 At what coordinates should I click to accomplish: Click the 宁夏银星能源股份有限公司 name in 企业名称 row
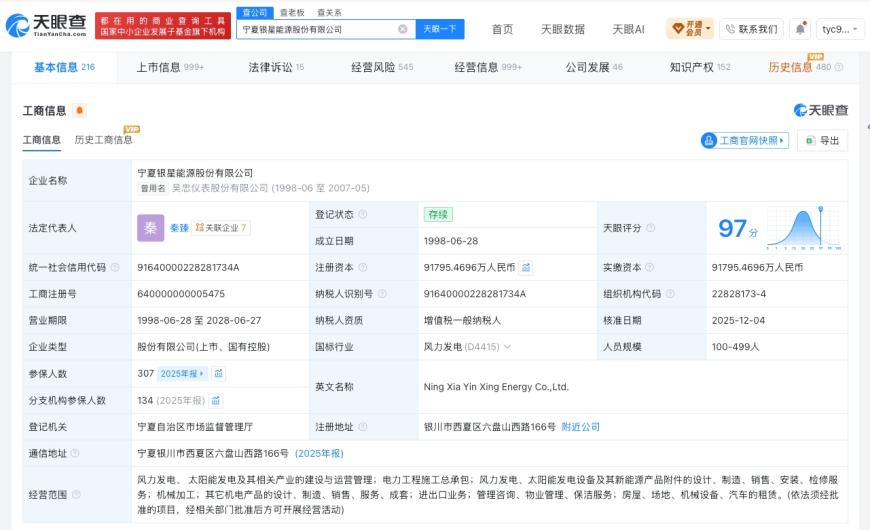coord(195,173)
